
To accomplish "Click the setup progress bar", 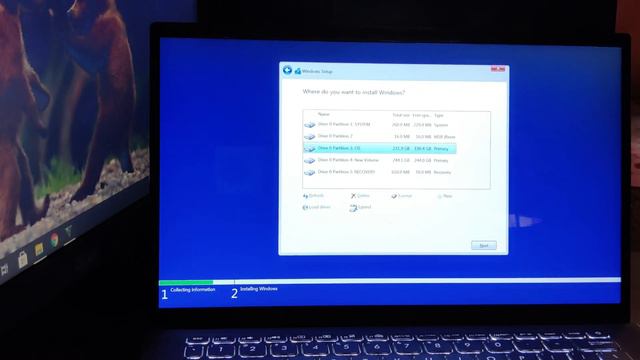I will [390, 281].
